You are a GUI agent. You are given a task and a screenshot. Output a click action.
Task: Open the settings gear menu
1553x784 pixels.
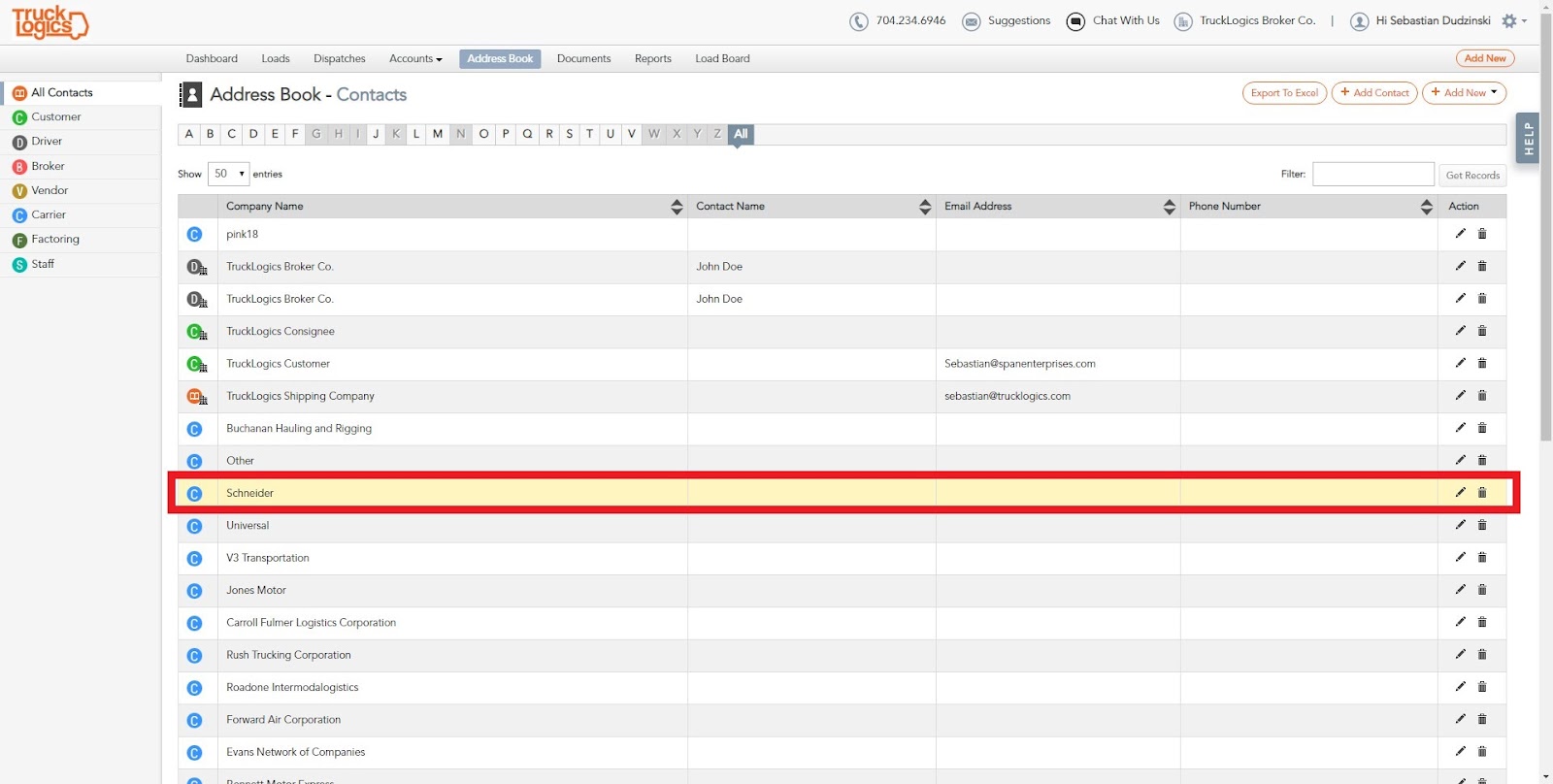[x=1509, y=20]
